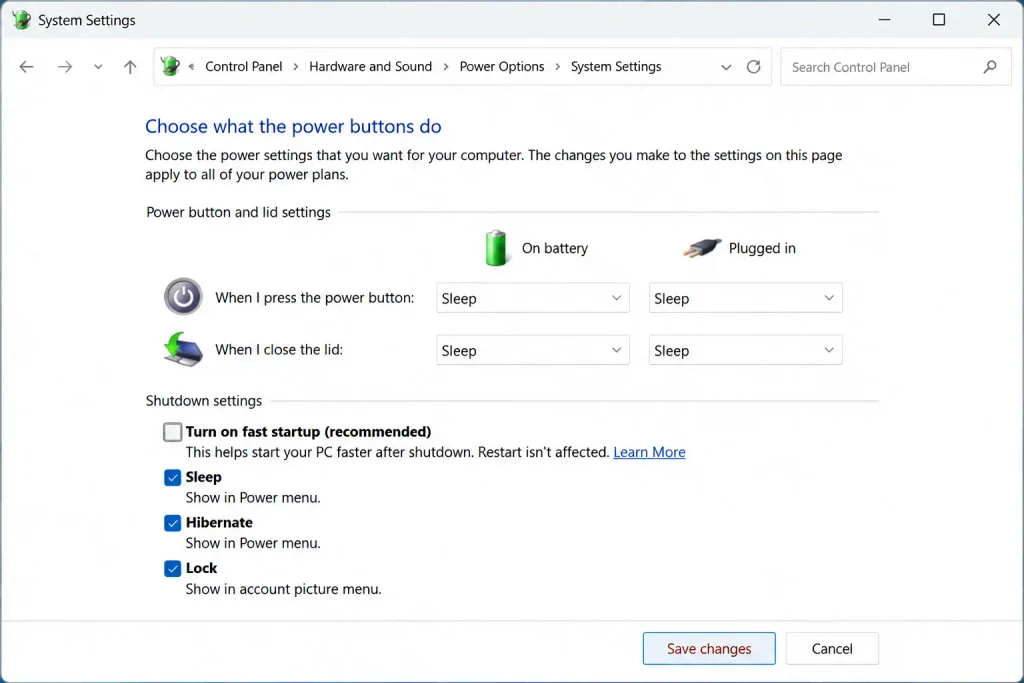
Task: Go up one level with up arrow
Action: pos(130,67)
